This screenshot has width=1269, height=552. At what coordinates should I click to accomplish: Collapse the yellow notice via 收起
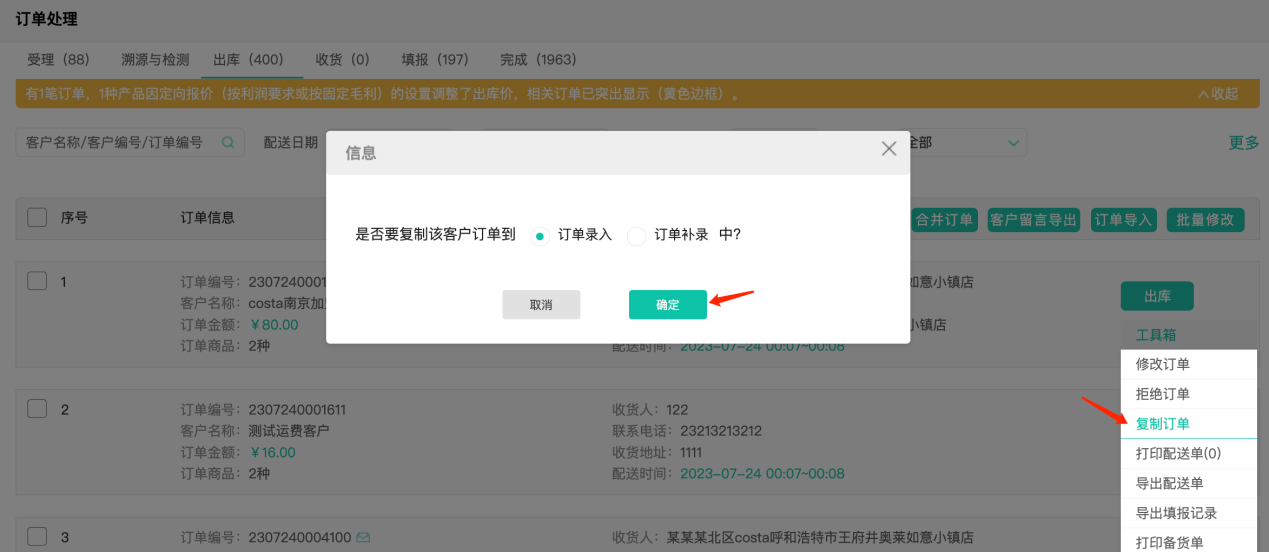(x=1218, y=94)
